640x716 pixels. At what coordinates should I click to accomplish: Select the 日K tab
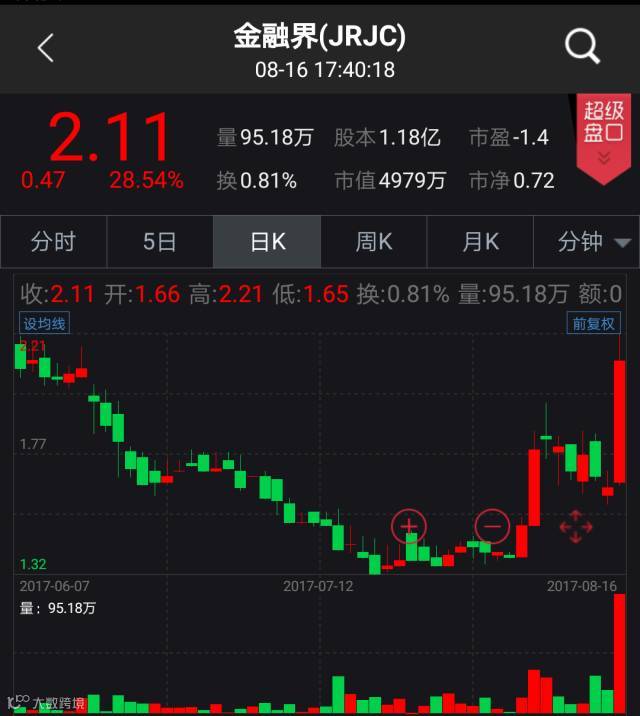[x=267, y=242]
